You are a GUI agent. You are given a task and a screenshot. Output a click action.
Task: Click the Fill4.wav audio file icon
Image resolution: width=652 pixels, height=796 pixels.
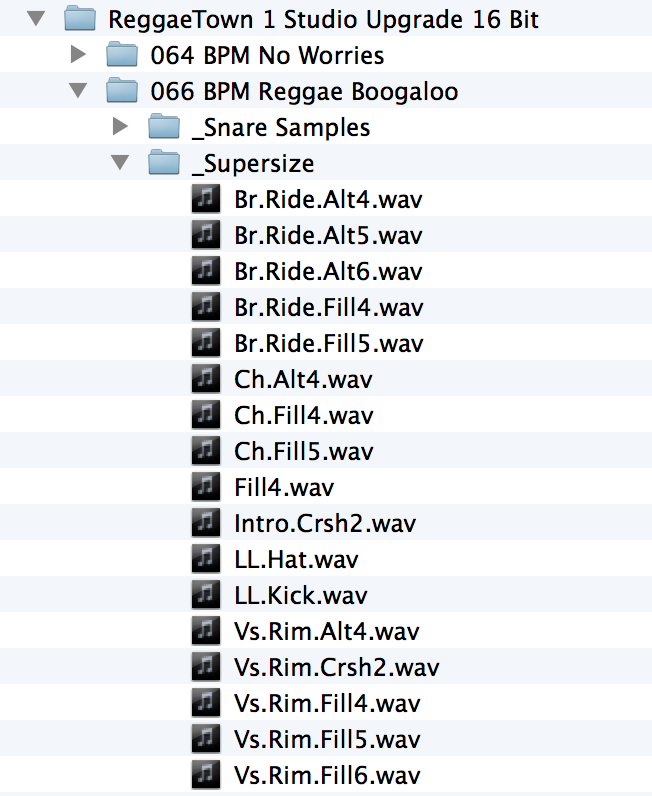204,487
